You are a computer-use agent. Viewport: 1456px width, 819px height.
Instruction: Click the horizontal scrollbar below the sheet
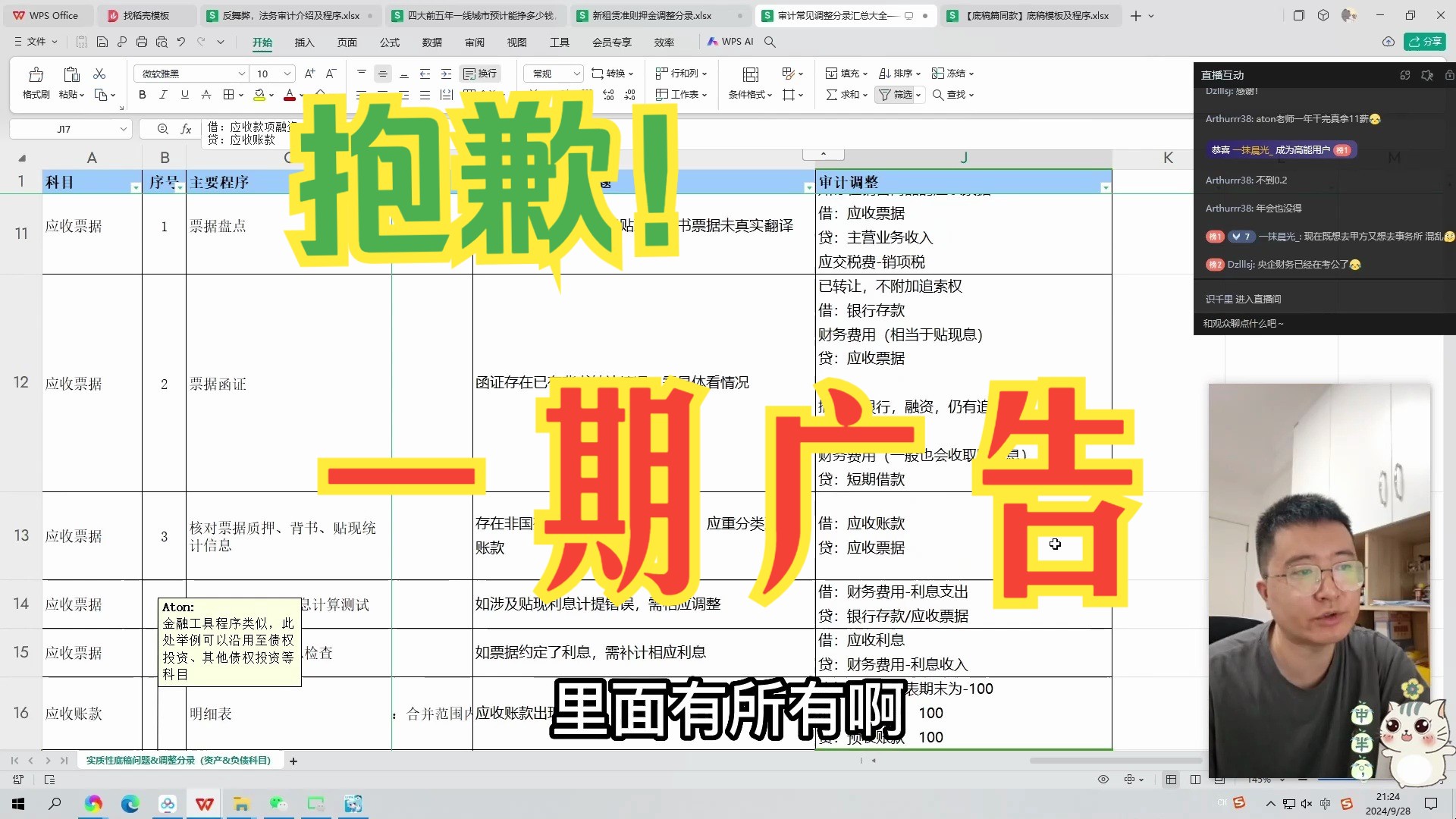[x=1115, y=760]
